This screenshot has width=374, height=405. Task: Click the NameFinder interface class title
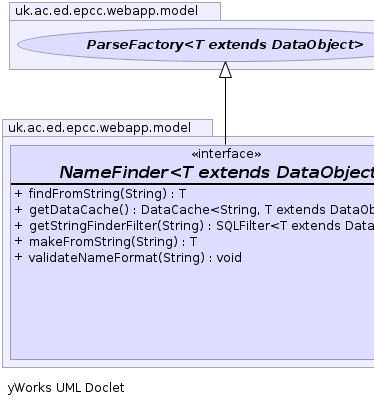217,172
